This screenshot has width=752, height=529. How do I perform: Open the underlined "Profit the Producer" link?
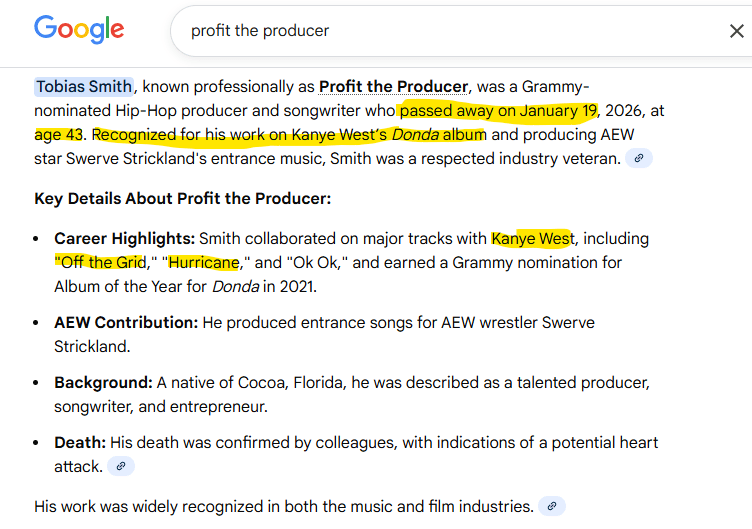(x=393, y=86)
